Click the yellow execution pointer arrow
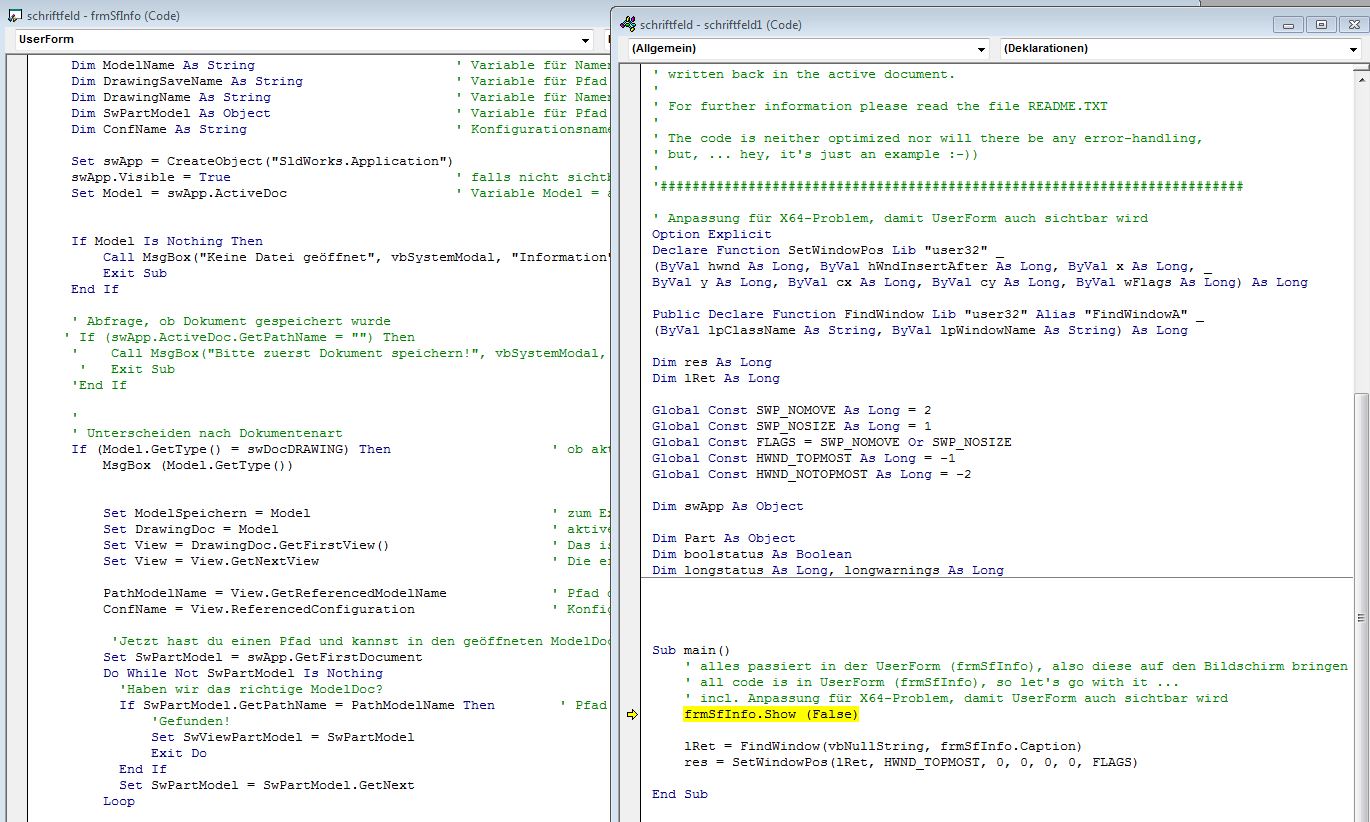Screen dimensions: 1370x822 [x=632, y=715]
